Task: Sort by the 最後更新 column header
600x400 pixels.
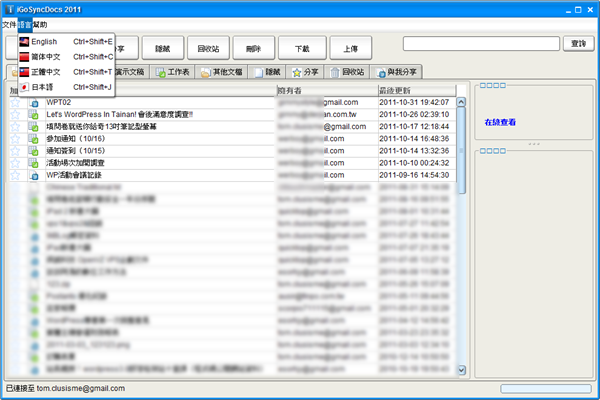Action: point(417,90)
